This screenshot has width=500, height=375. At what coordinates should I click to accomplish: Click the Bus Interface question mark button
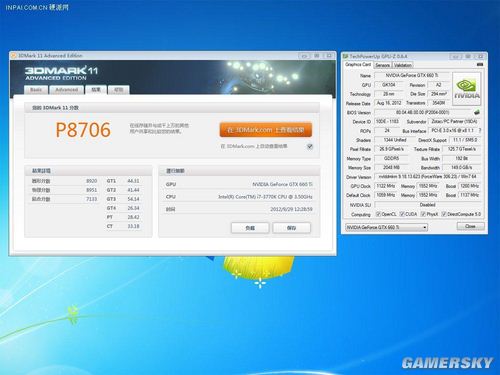480,130
